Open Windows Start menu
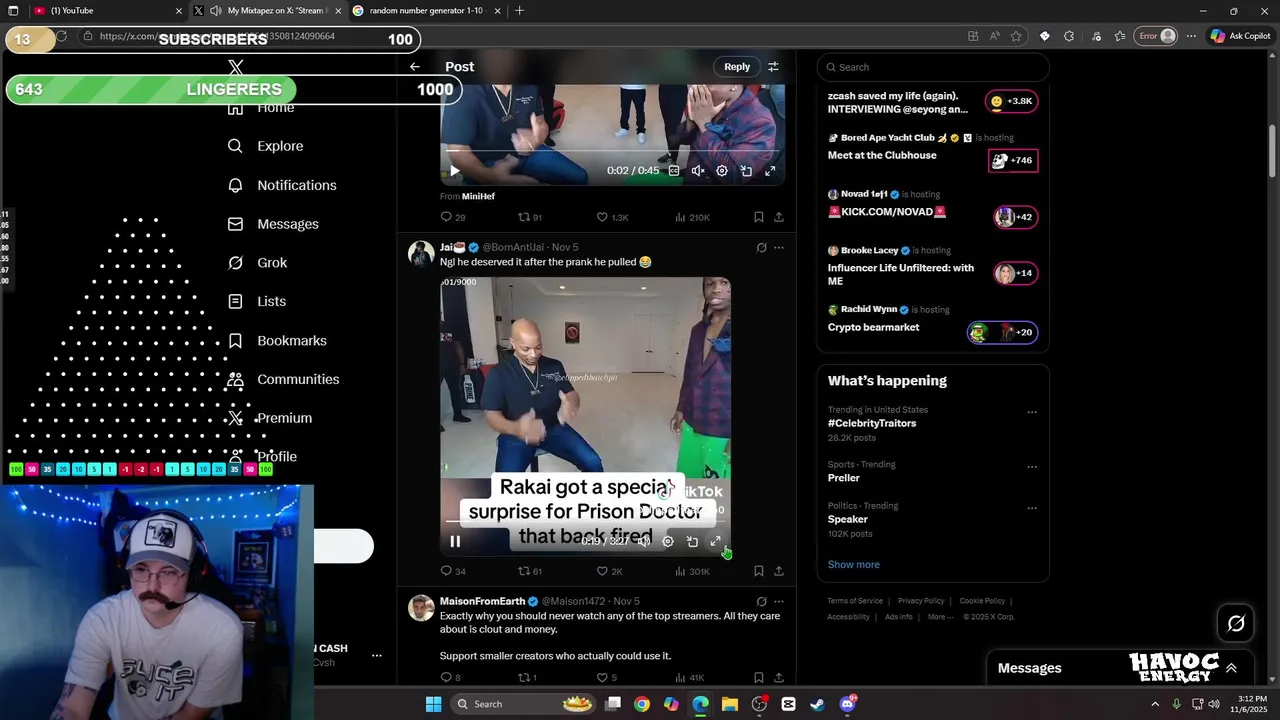1280x720 pixels. (433, 704)
